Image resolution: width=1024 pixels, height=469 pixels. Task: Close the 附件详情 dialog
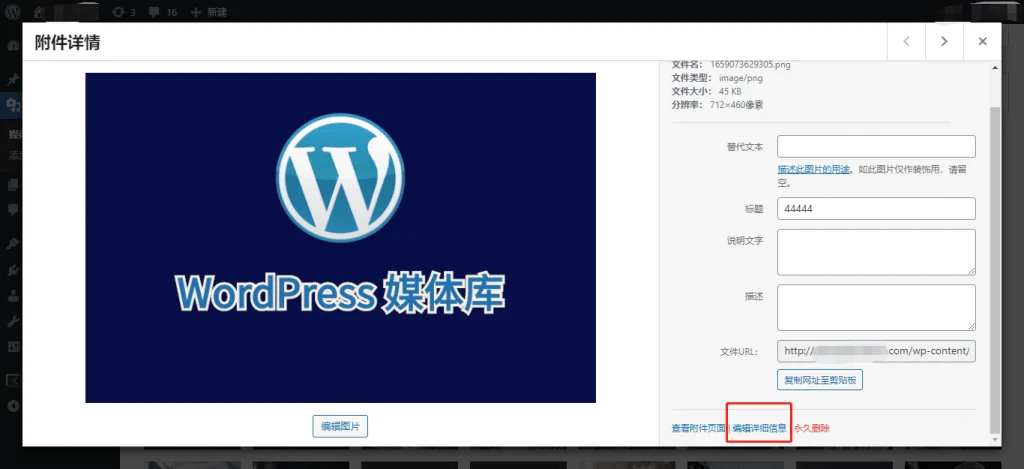click(x=982, y=41)
